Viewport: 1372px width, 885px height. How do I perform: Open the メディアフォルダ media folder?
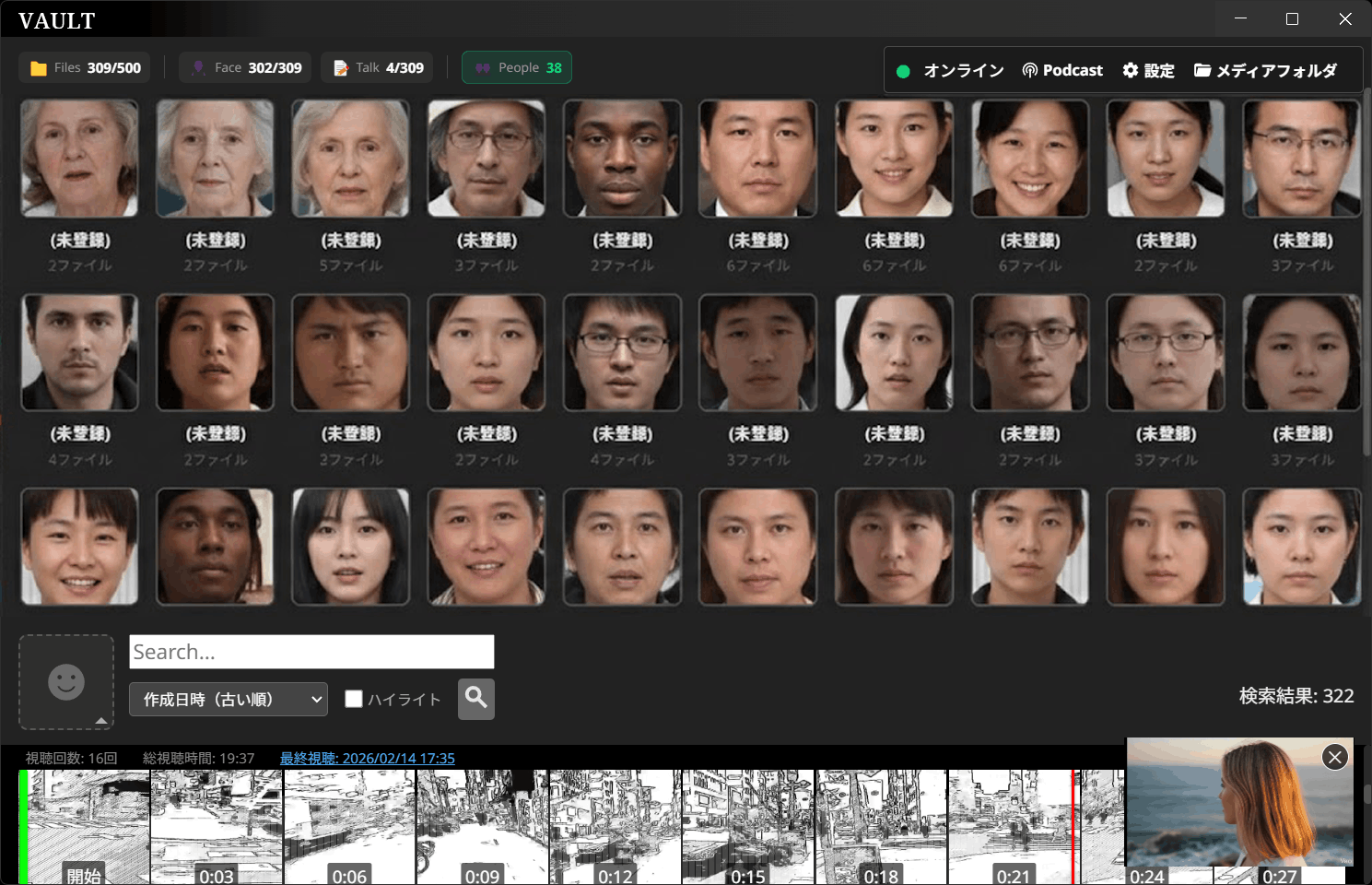[x=1265, y=71]
